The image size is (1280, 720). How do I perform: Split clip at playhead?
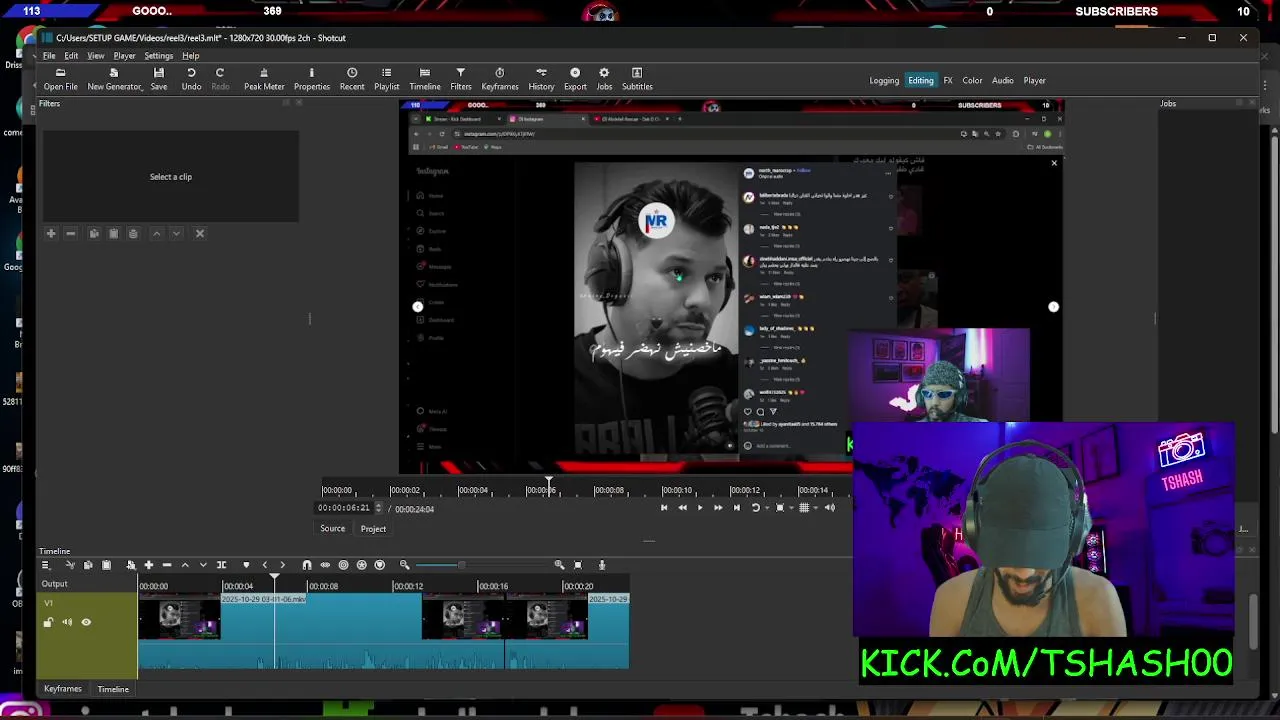point(221,565)
